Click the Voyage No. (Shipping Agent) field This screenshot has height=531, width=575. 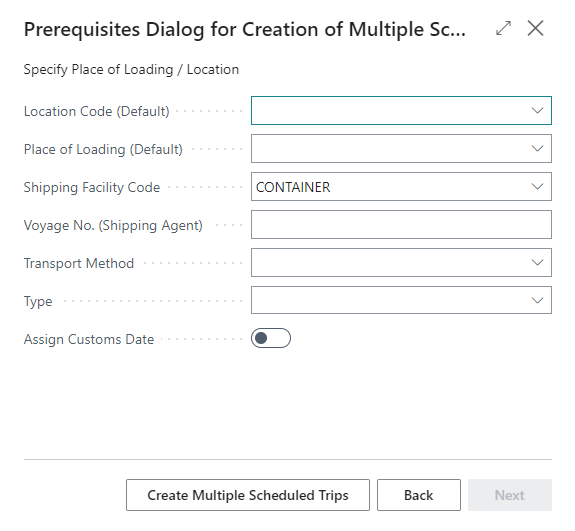tap(401, 224)
